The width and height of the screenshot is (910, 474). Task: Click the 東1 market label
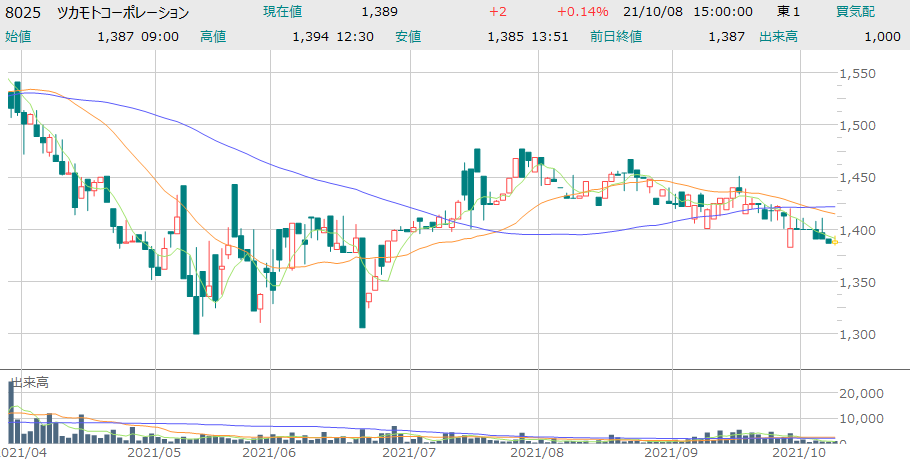point(790,12)
